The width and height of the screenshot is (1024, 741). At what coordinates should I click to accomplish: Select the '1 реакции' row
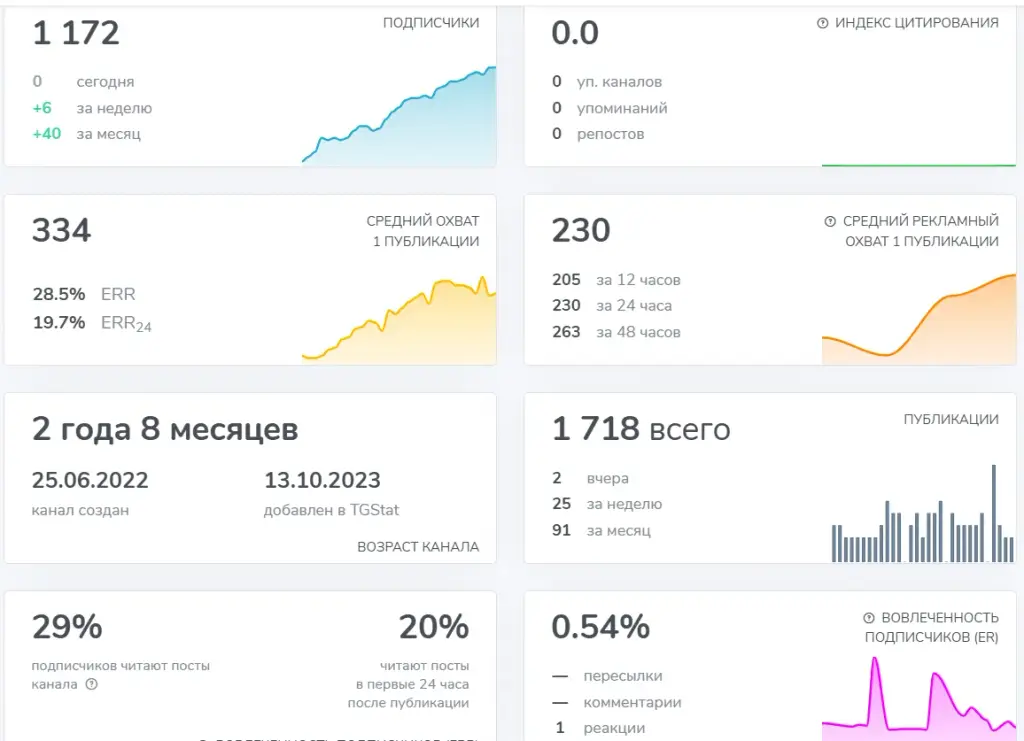(600, 729)
